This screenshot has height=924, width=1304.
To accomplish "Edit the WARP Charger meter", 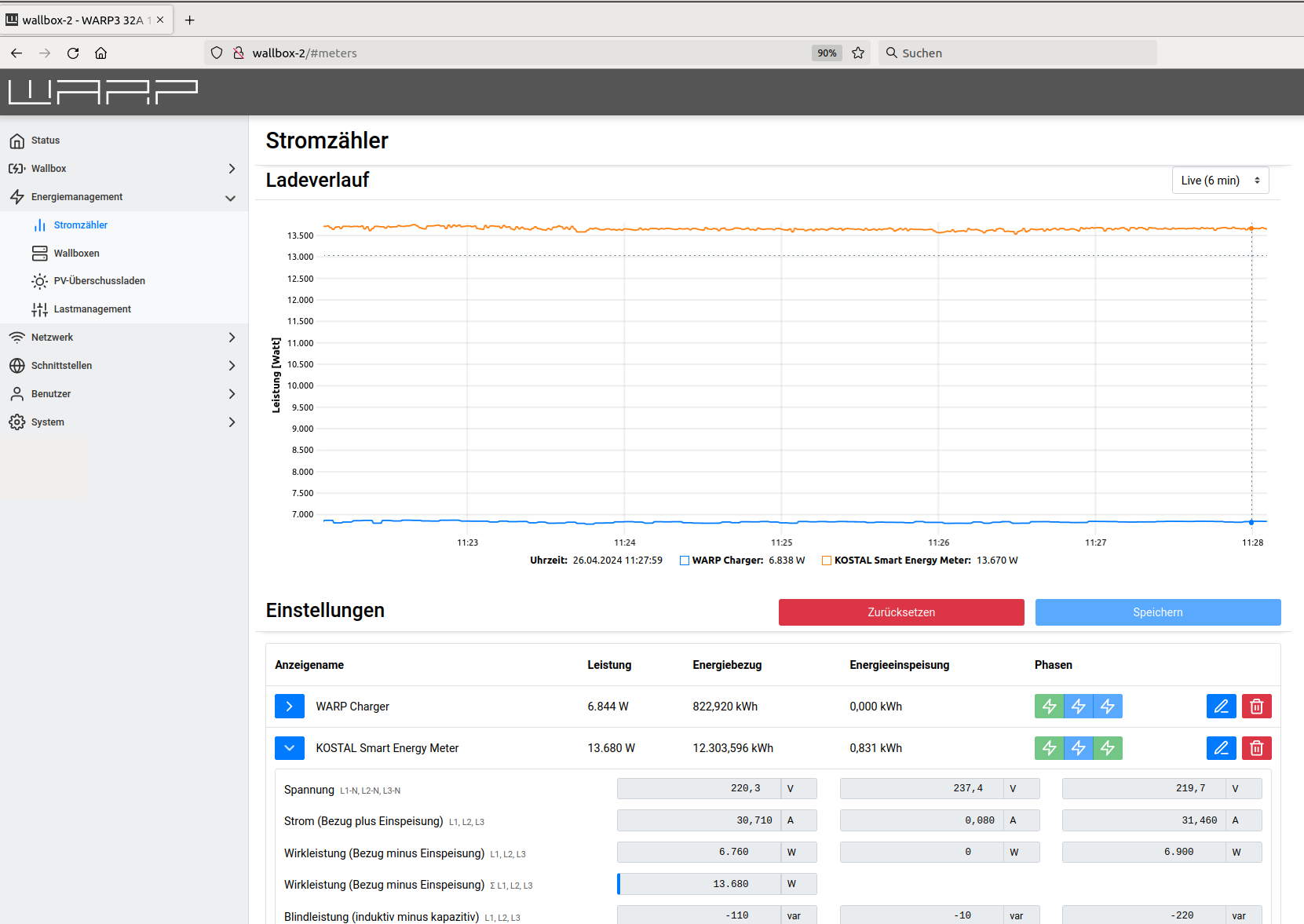I will (x=1222, y=707).
